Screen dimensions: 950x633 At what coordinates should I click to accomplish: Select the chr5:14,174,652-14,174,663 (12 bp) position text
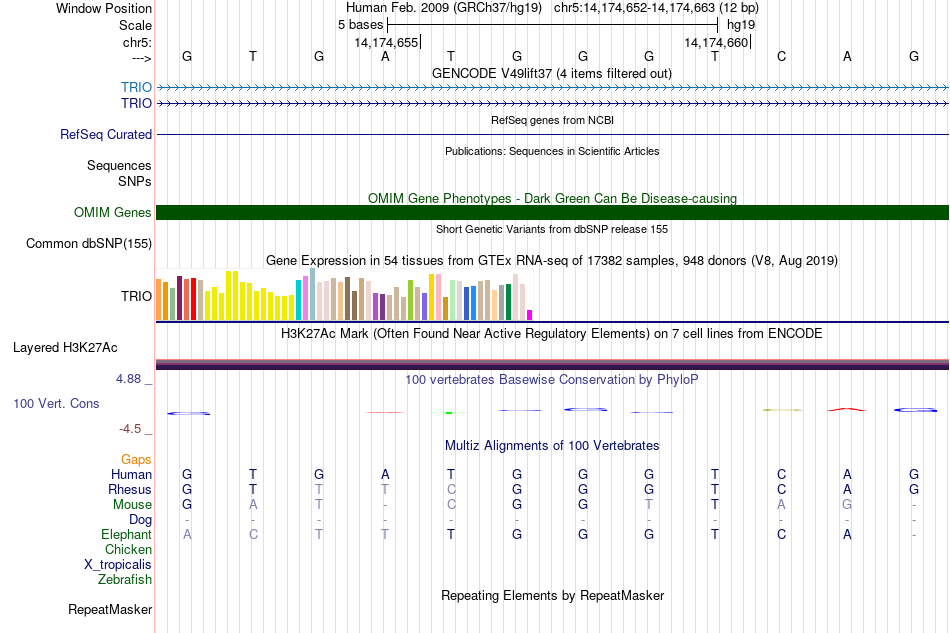click(x=656, y=8)
